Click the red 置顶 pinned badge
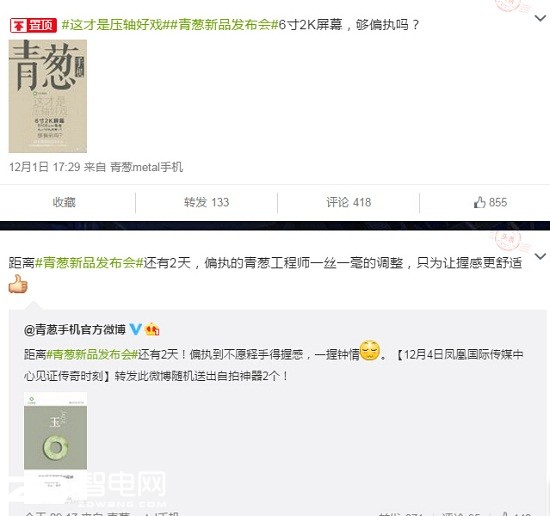The image size is (550, 516). (x=33, y=25)
